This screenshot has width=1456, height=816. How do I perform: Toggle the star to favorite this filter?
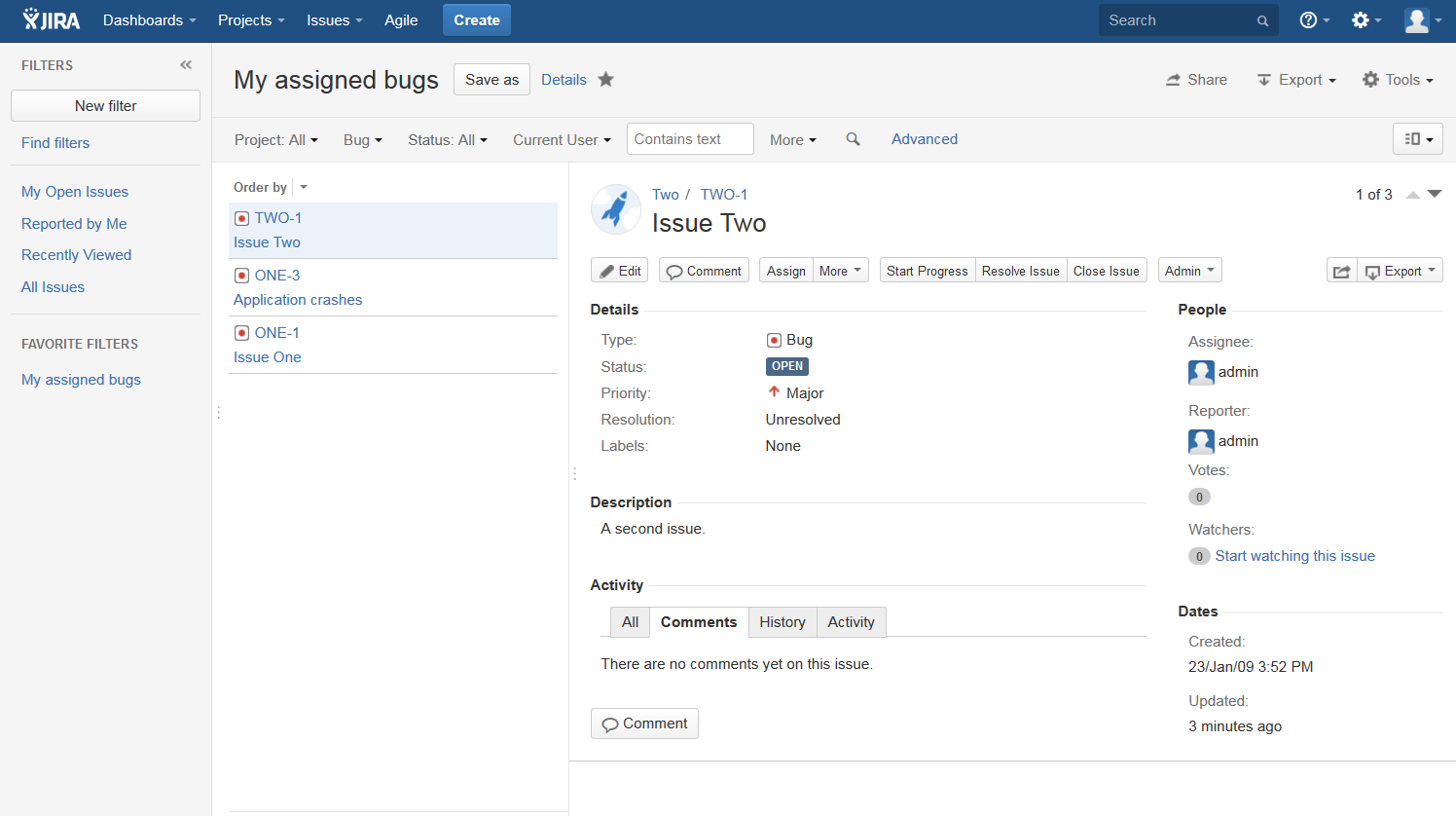(605, 80)
